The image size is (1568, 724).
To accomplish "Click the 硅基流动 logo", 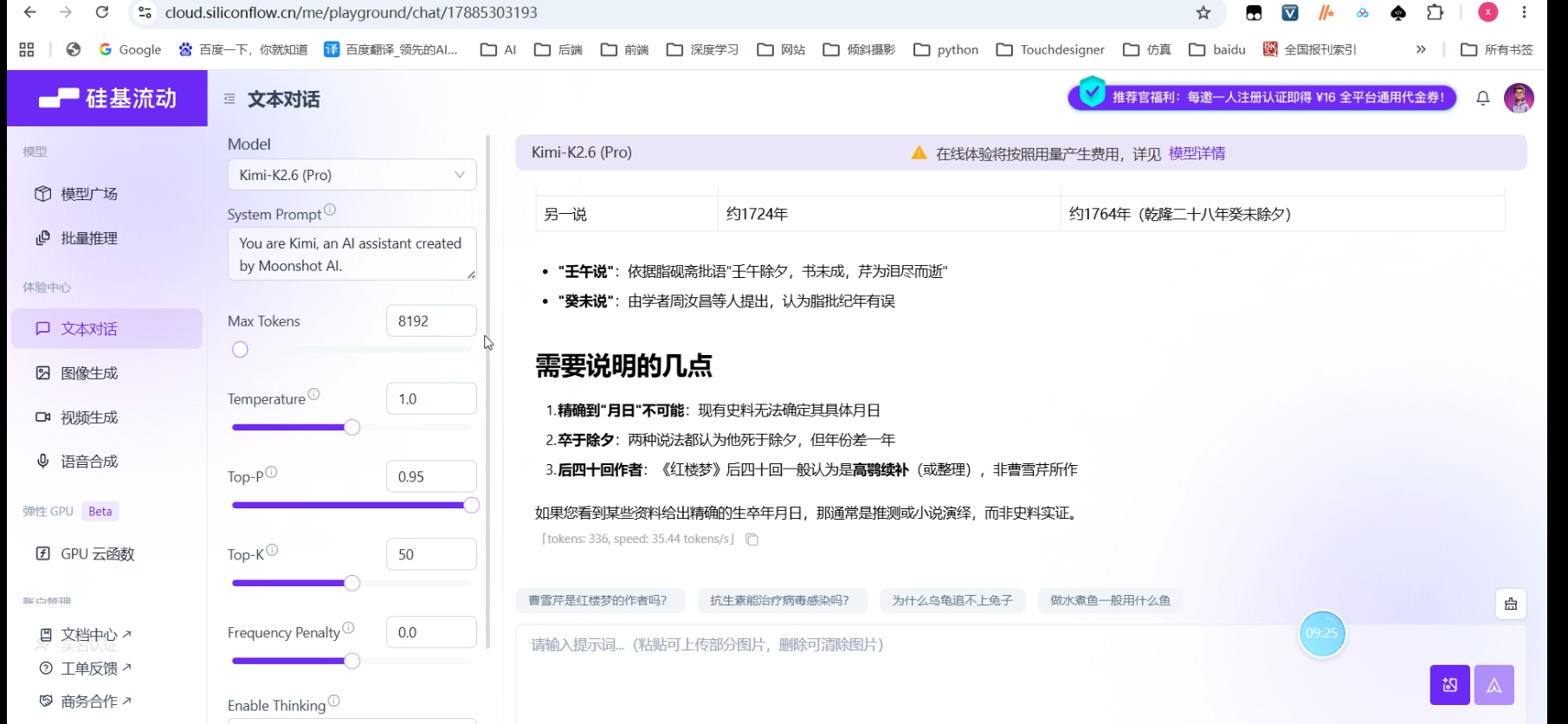I will click(x=107, y=98).
